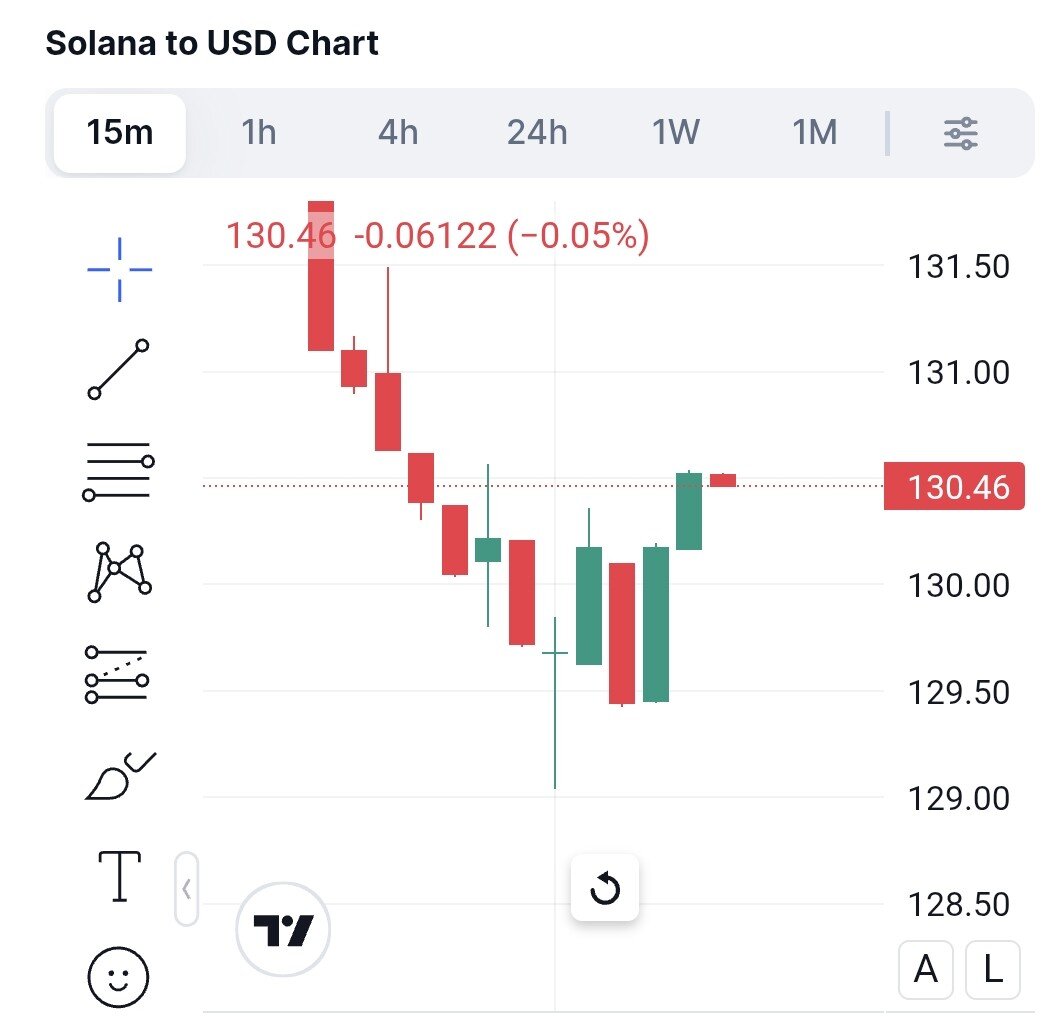Toggle auto scale (A) button
This screenshot has width=1051, height=1017.
pyautogui.click(x=926, y=969)
